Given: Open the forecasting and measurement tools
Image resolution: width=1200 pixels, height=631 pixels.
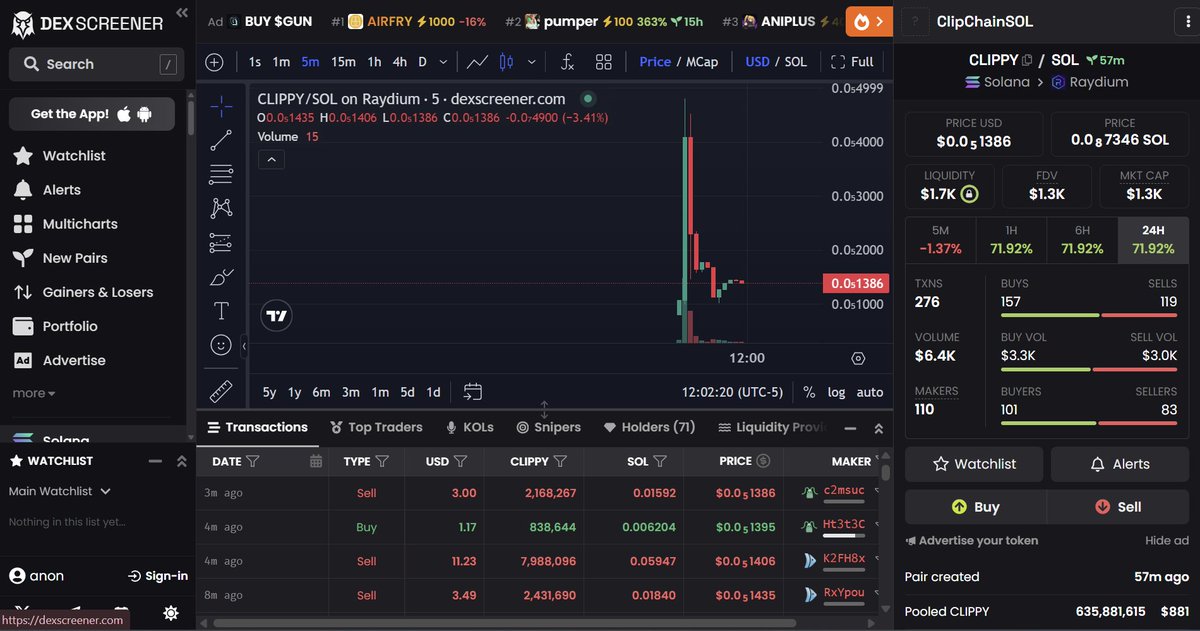Looking at the screenshot, I should [x=221, y=243].
